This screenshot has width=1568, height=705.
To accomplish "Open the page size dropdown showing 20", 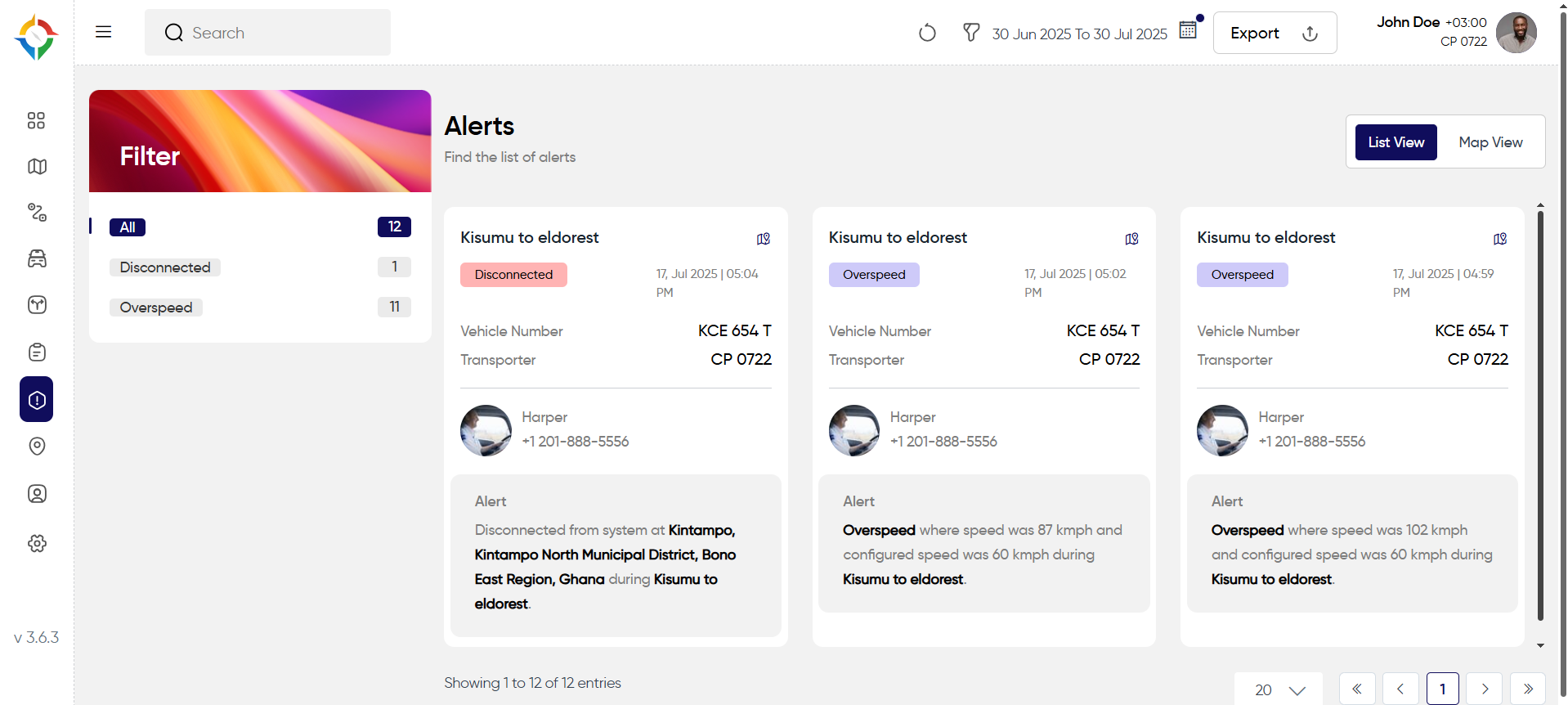I will [1279, 689].
